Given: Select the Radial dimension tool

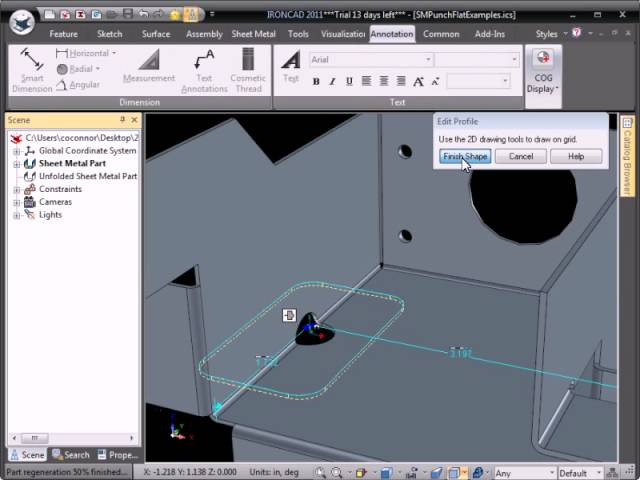Looking at the screenshot, I should tap(75, 69).
